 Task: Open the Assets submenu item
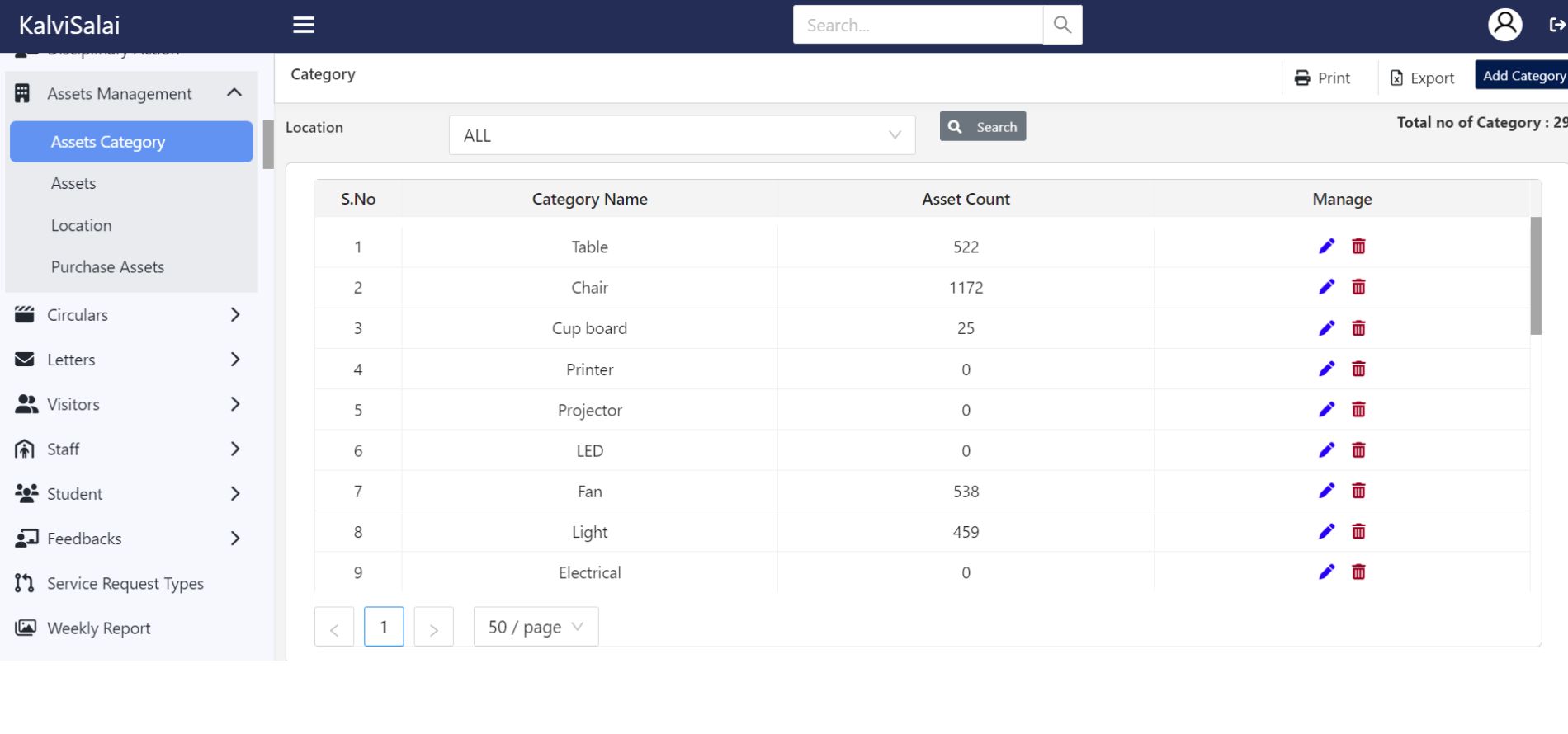click(x=73, y=183)
